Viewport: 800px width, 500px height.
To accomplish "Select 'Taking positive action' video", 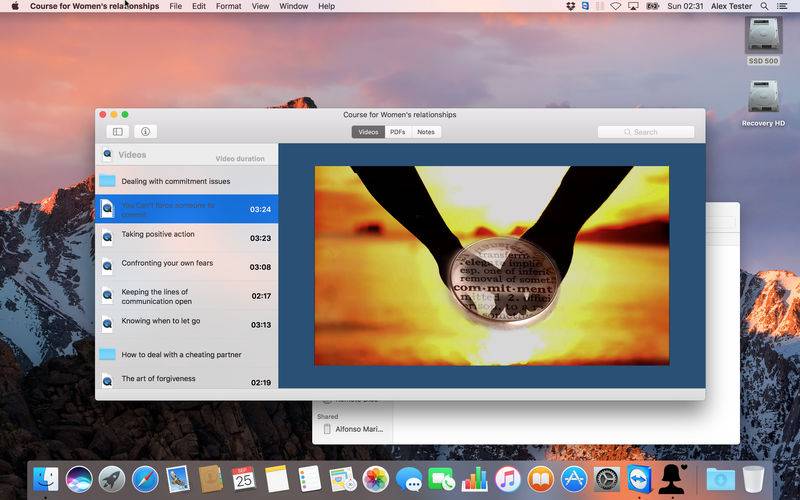I will [x=187, y=238].
